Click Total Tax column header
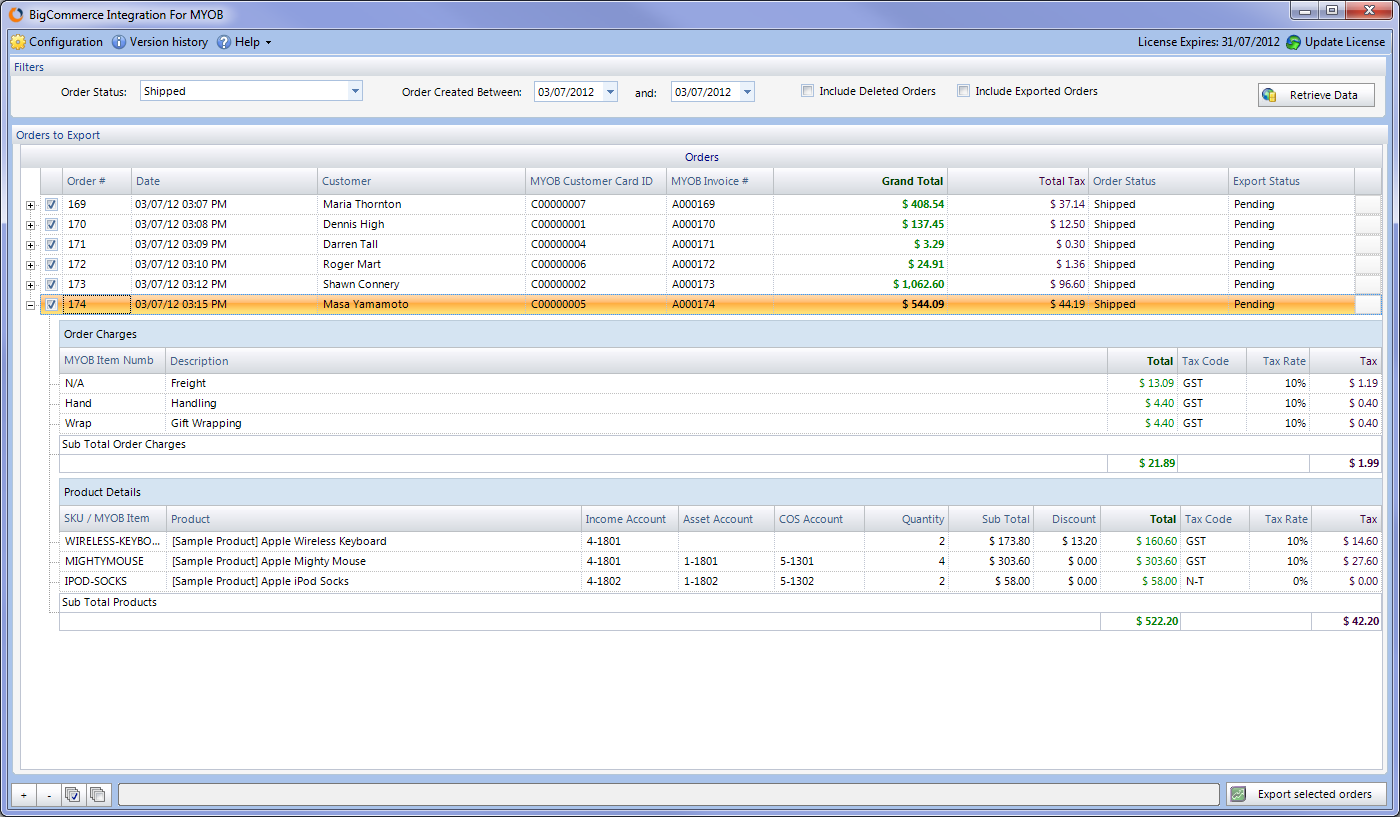The image size is (1400, 817). point(1018,181)
